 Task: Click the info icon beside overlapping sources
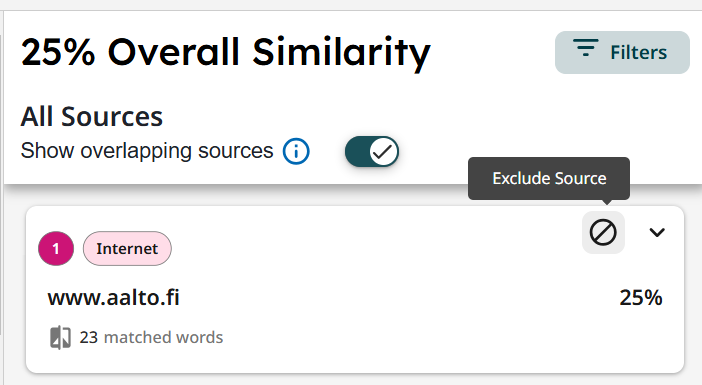pos(296,151)
